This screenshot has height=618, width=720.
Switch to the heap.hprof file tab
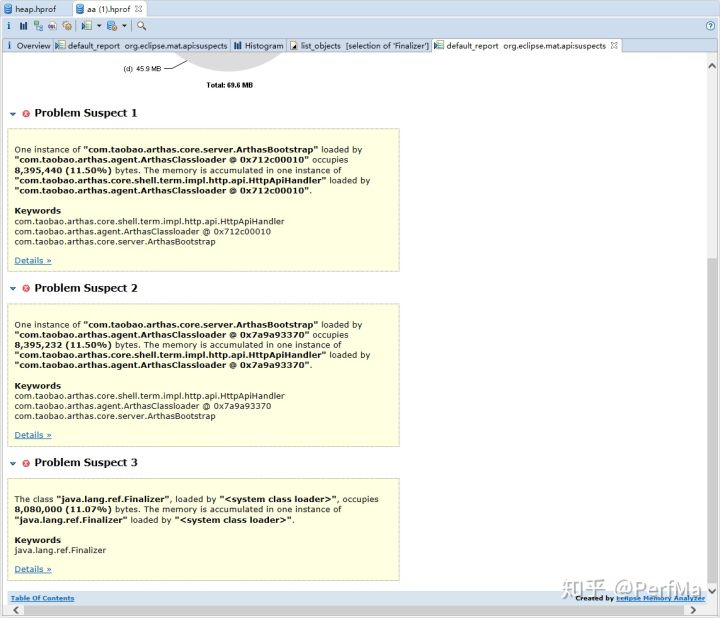click(x=30, y=9)
